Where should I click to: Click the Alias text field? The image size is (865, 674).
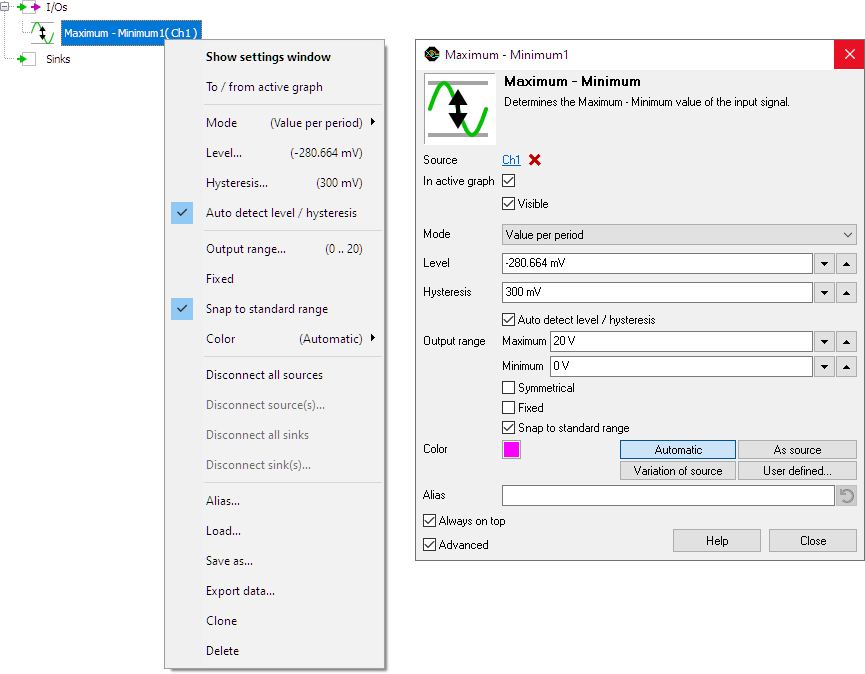click(668, 496)
